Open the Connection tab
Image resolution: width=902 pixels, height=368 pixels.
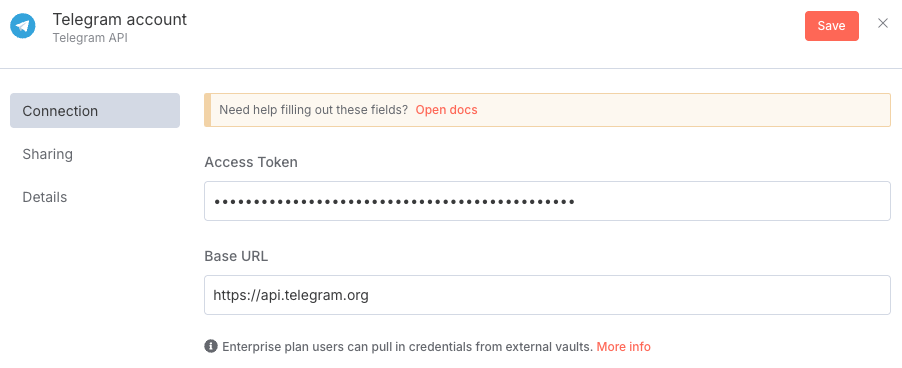click(95, 110)
